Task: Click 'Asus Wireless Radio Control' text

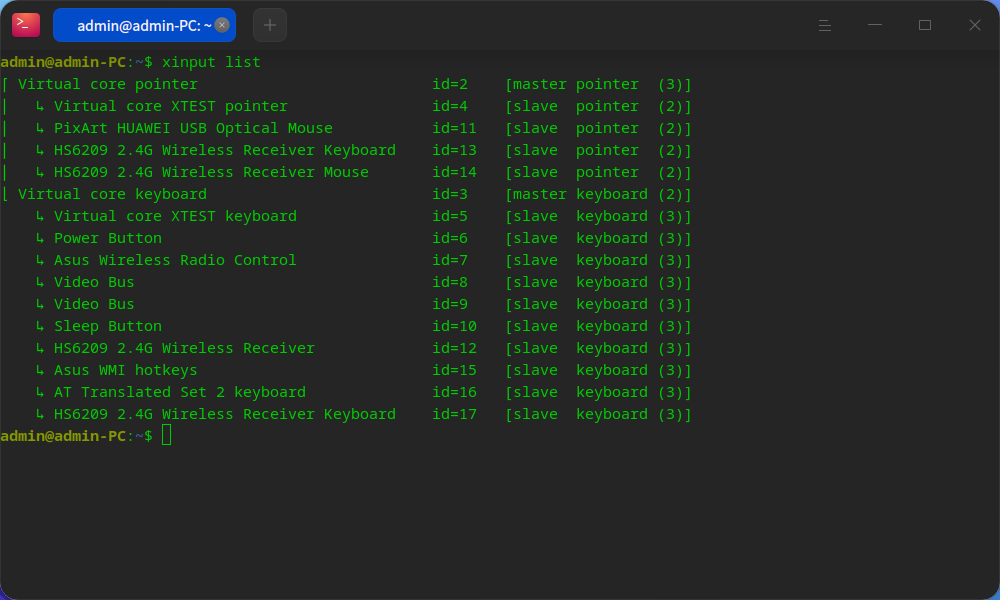Action: pos(175,260)
